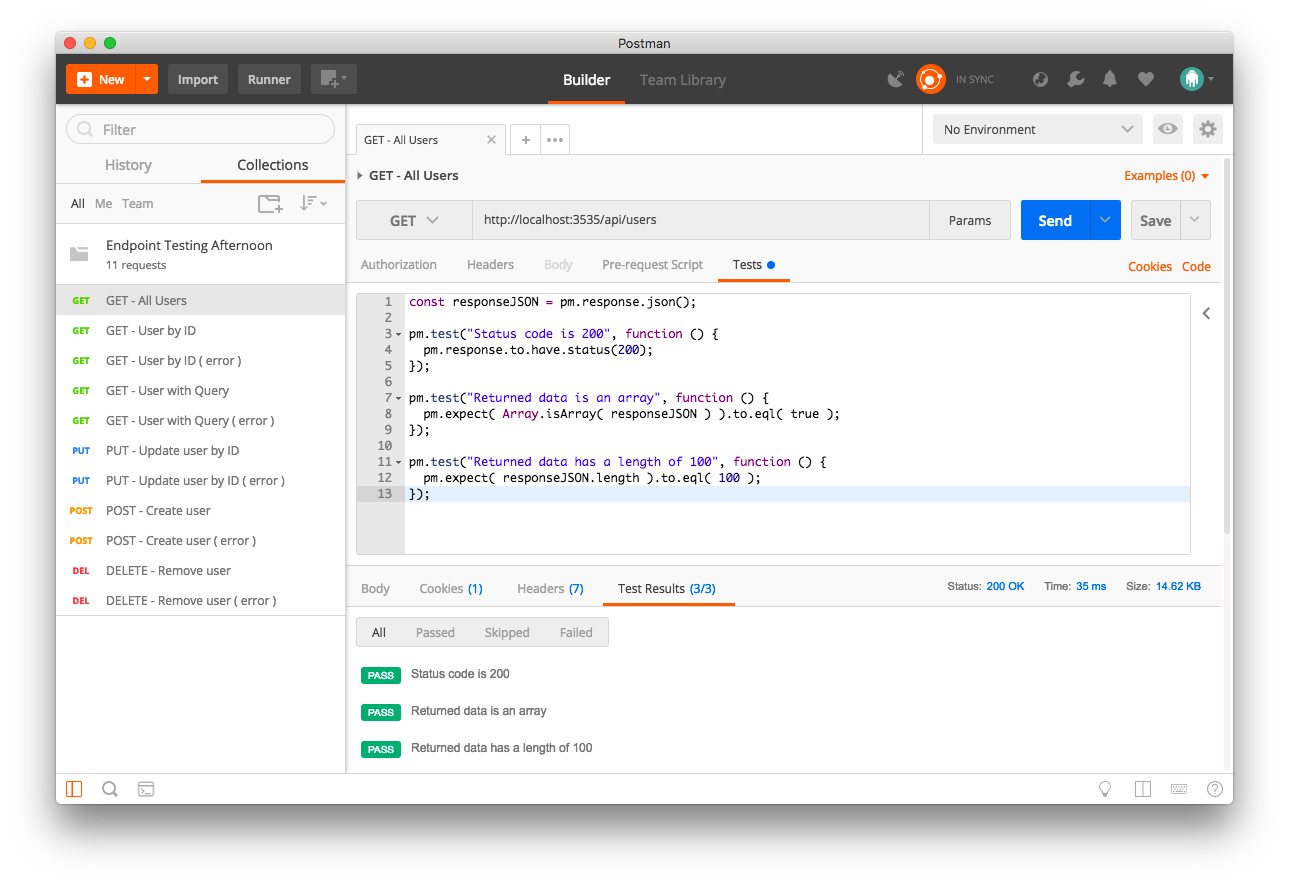Screen dimensions: 1289x884
Task: Click the blue Send button
Action: [x=1055, y=220]
